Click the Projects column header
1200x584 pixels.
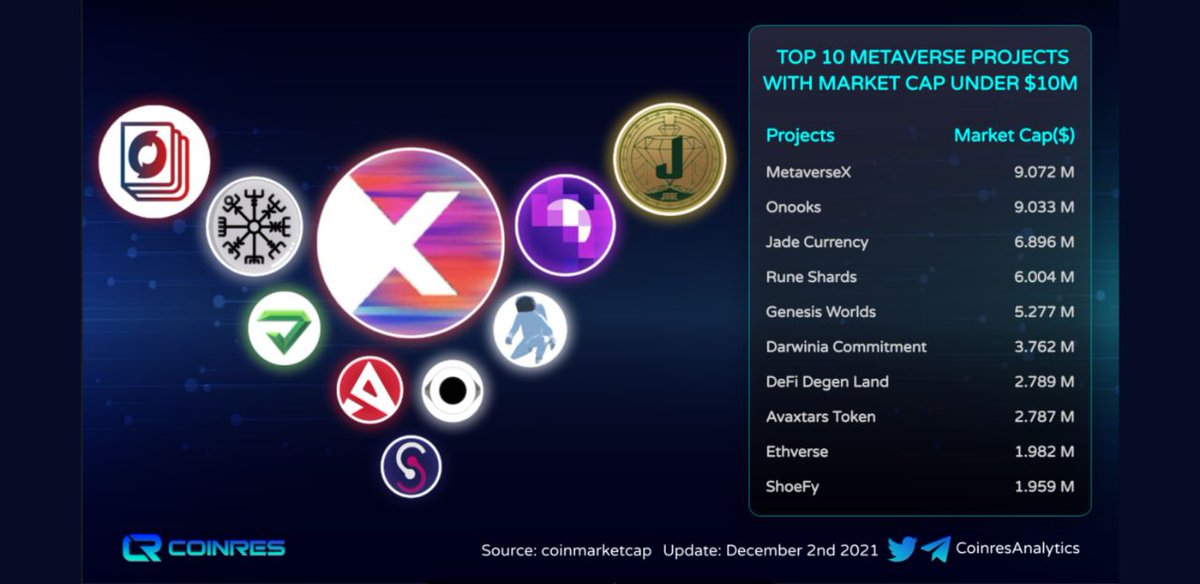pyautogui.click(x=800, y=135)
